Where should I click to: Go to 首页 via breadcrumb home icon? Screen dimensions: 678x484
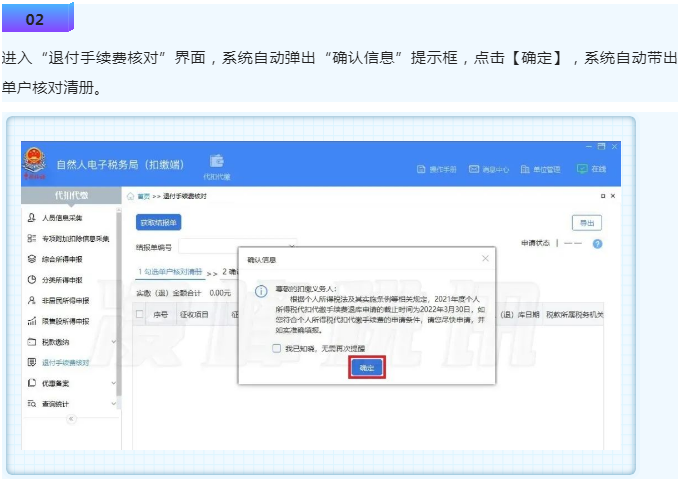[x=131, y=196]
